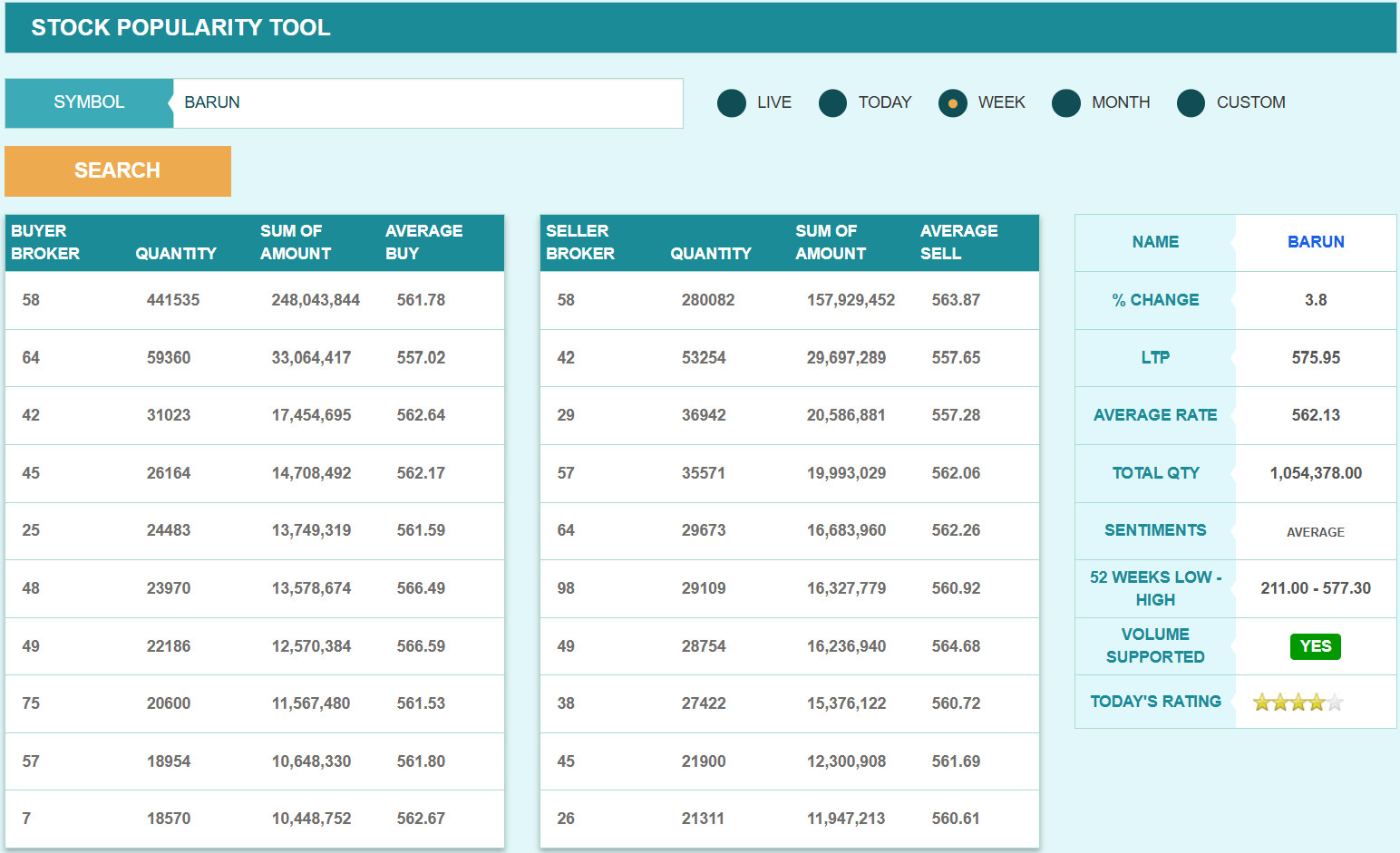Click buyer broker 64 quantity 59360
The height and width of the screenshot is (853, 1400).
[169, 358]
